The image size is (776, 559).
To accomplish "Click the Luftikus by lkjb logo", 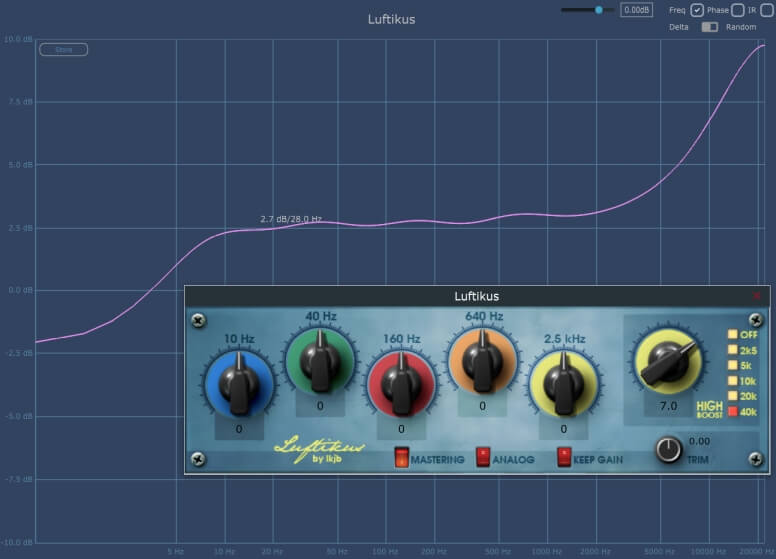I will tap(320, 449).
